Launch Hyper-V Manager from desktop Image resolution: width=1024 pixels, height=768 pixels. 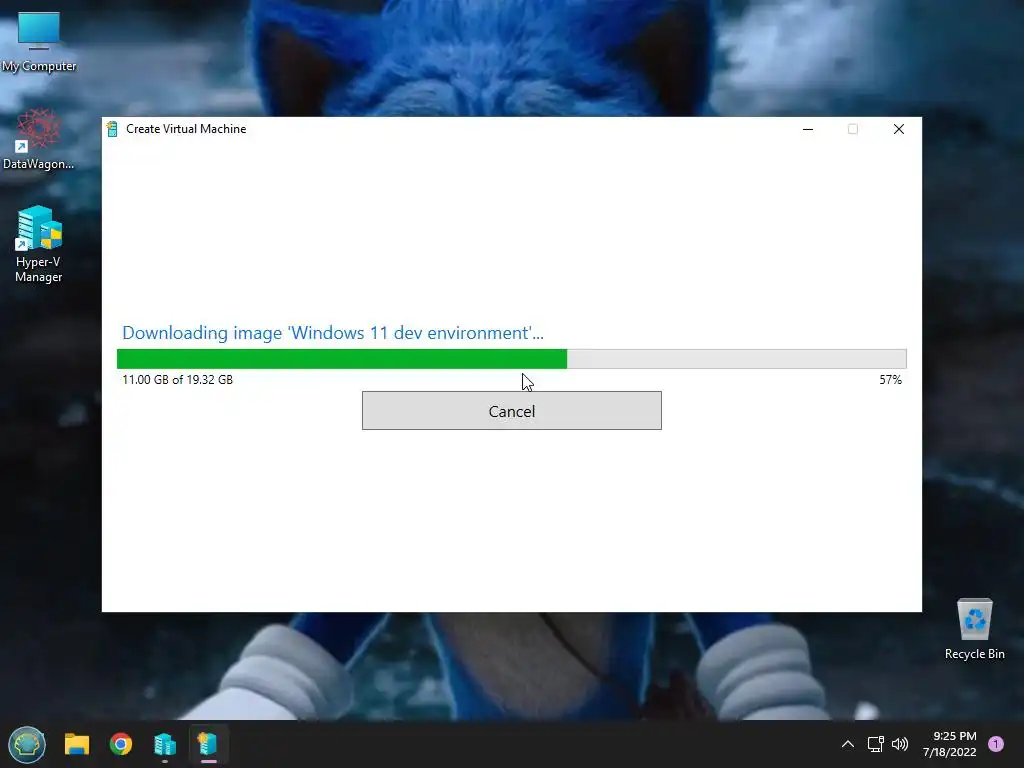pyautogui.click(x=39, y=244)
